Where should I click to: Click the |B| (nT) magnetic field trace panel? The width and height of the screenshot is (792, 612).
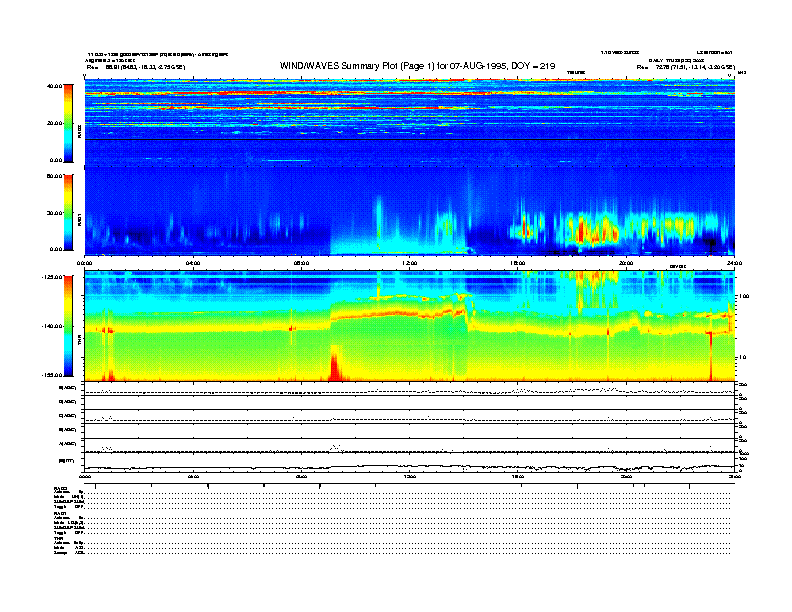[410, 462]
